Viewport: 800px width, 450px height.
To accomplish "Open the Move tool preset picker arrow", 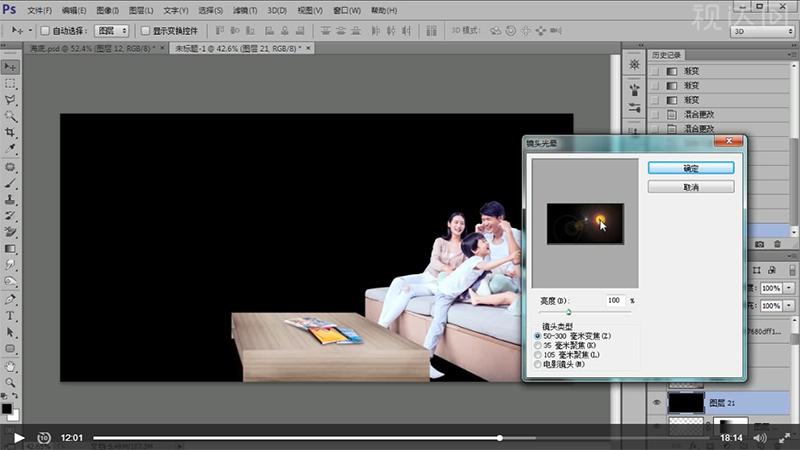I will [x=30, y=31].
